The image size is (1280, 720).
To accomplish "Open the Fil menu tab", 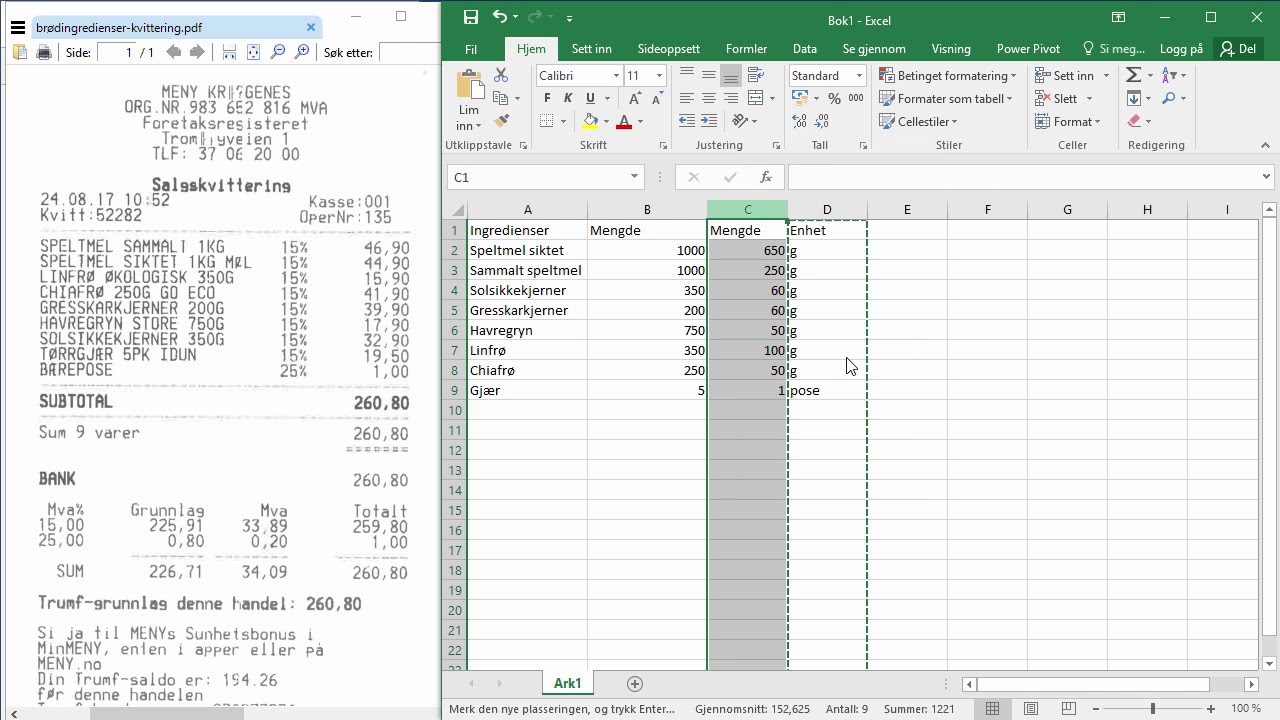I will click(471, 49).
